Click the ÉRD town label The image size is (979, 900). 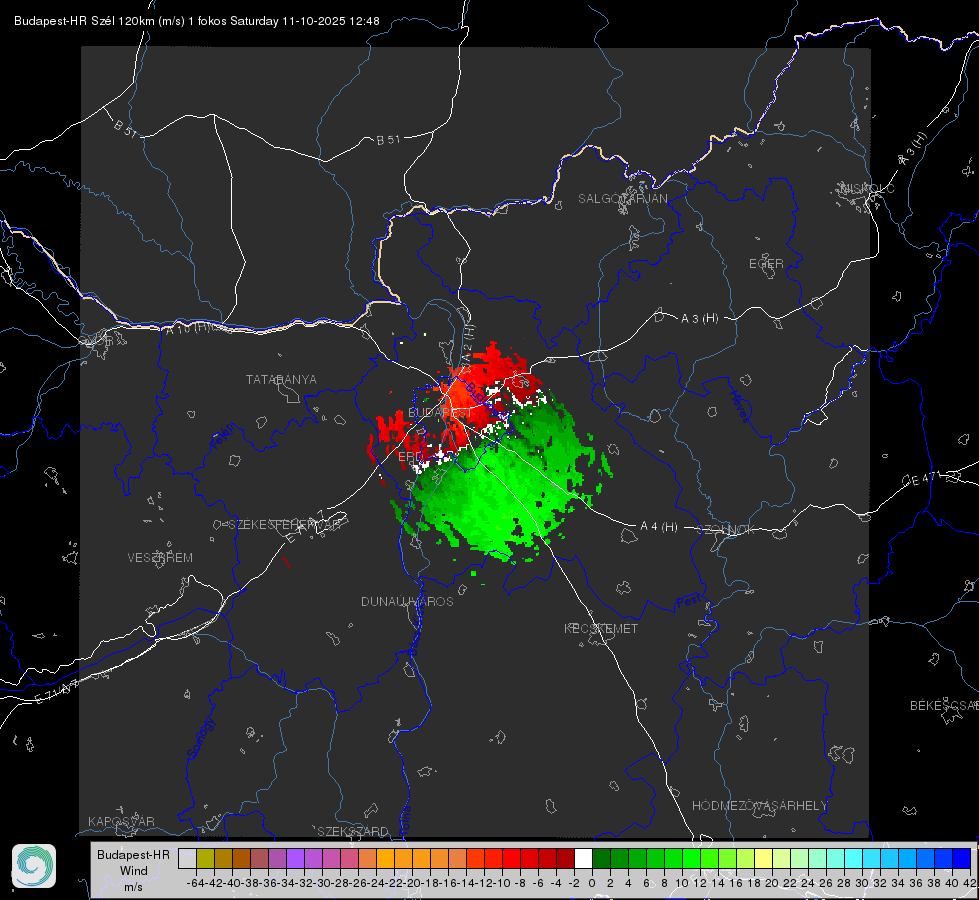pyautogui.click(x=410, y=457)
